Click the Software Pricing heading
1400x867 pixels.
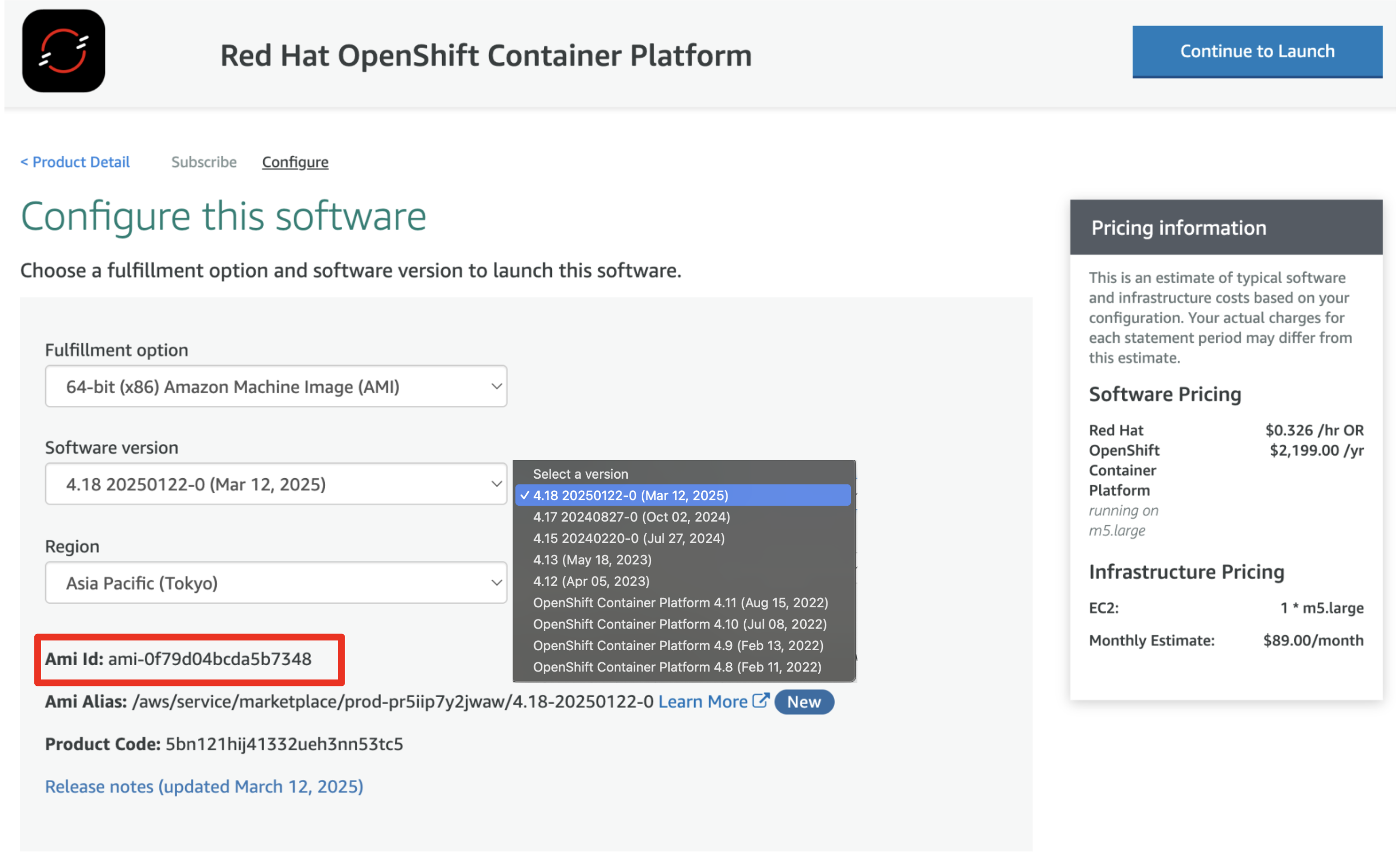[1165, 394]
